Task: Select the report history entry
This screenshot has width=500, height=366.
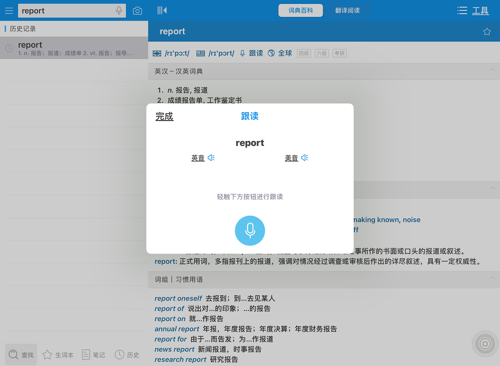Action: click(x=74, y=48)
